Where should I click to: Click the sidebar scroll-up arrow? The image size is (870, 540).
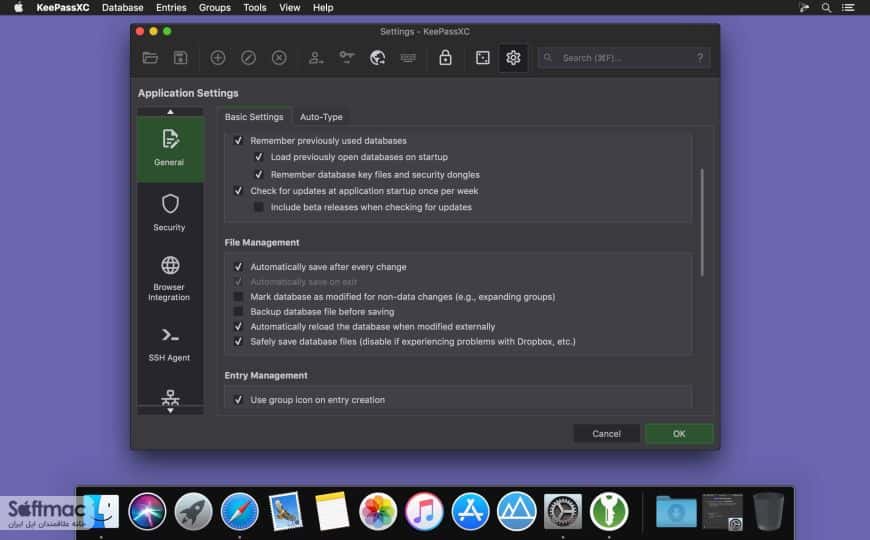pos(170,112)
